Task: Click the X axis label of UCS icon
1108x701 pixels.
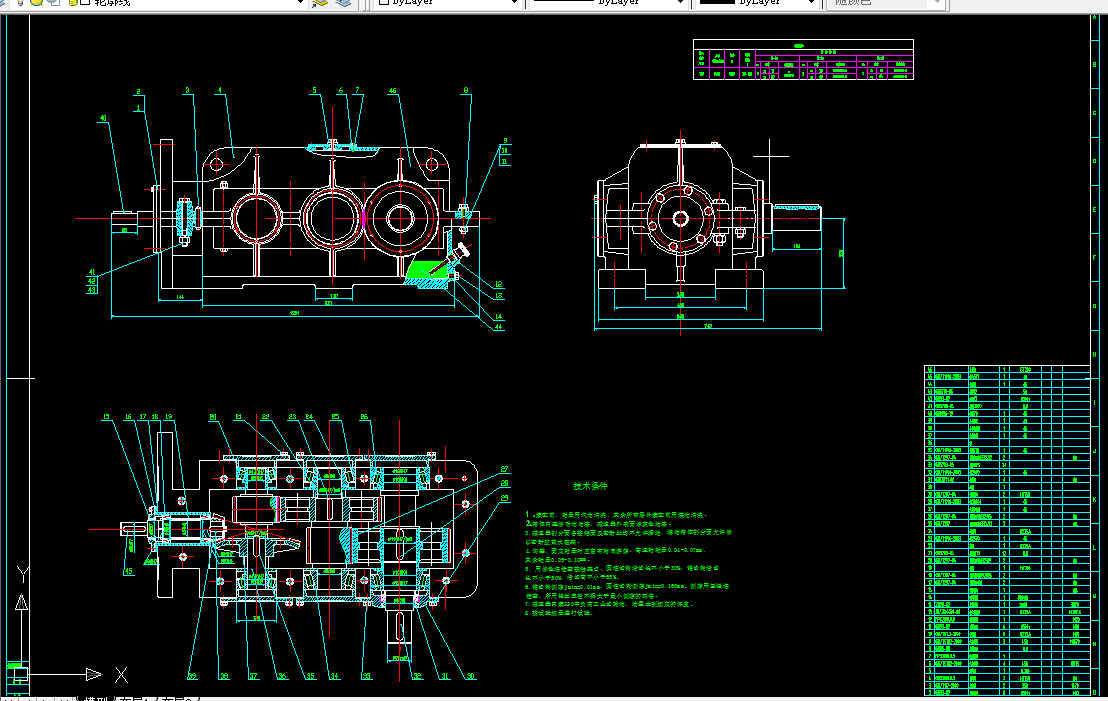Action: point(122,675)
